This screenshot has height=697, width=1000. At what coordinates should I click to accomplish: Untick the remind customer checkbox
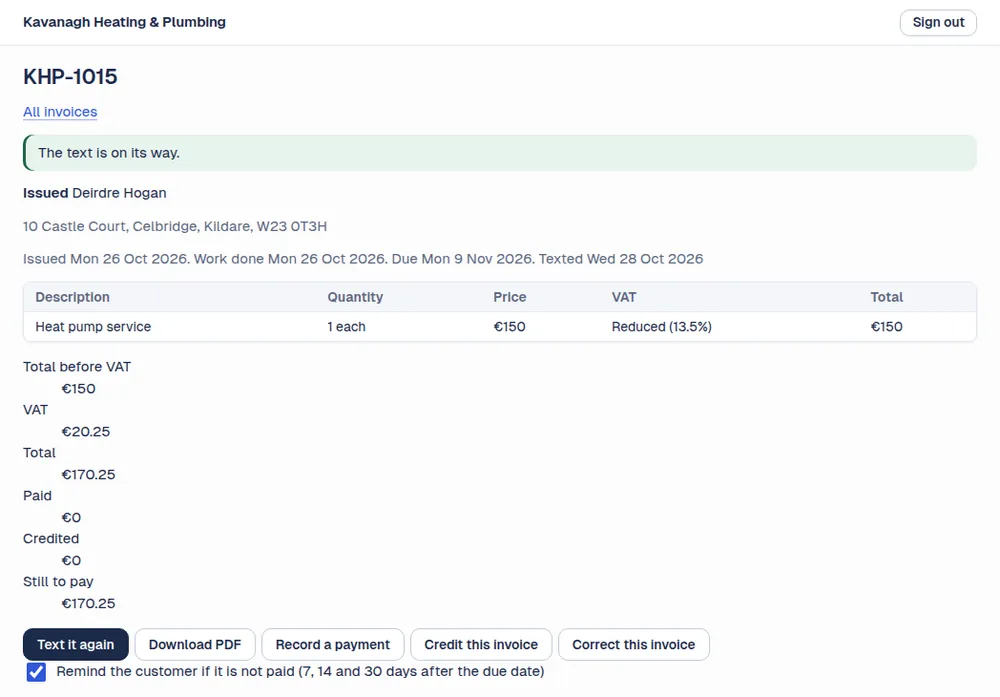tap(36, 671)
